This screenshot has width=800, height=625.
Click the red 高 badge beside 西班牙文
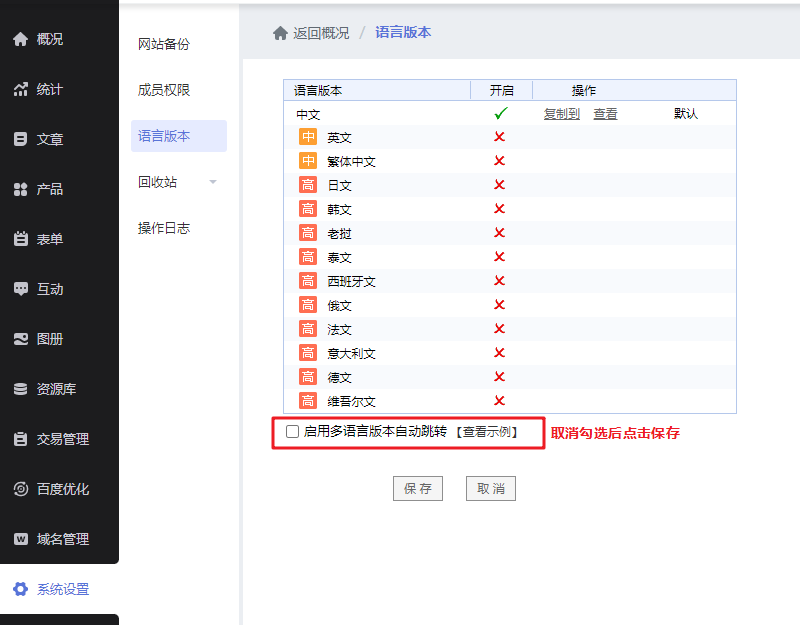(308, 281)
